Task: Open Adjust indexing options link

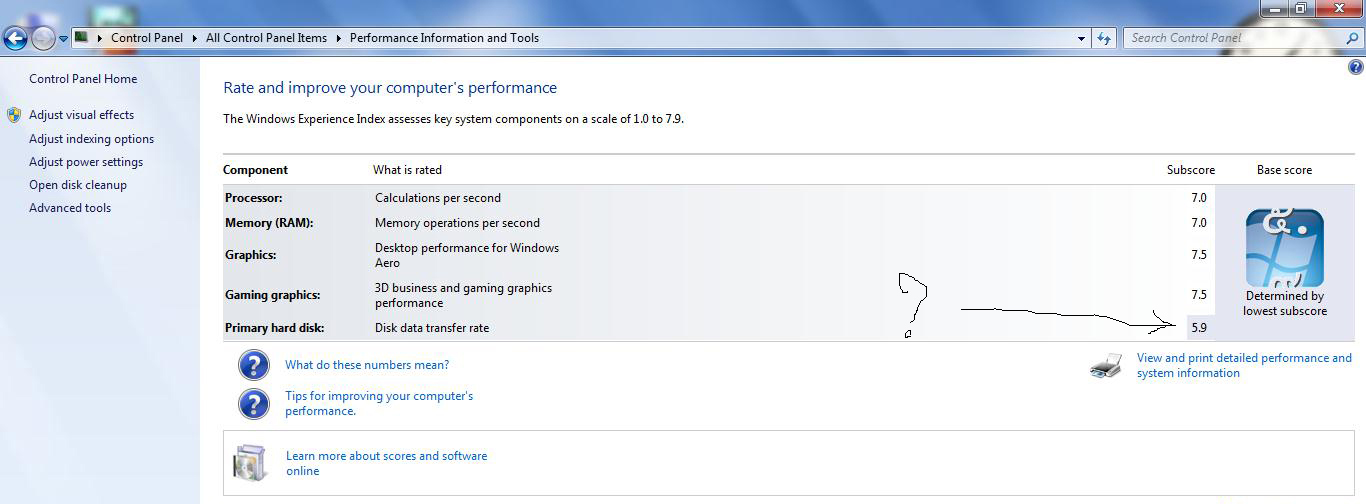Action: pos(91,139)
